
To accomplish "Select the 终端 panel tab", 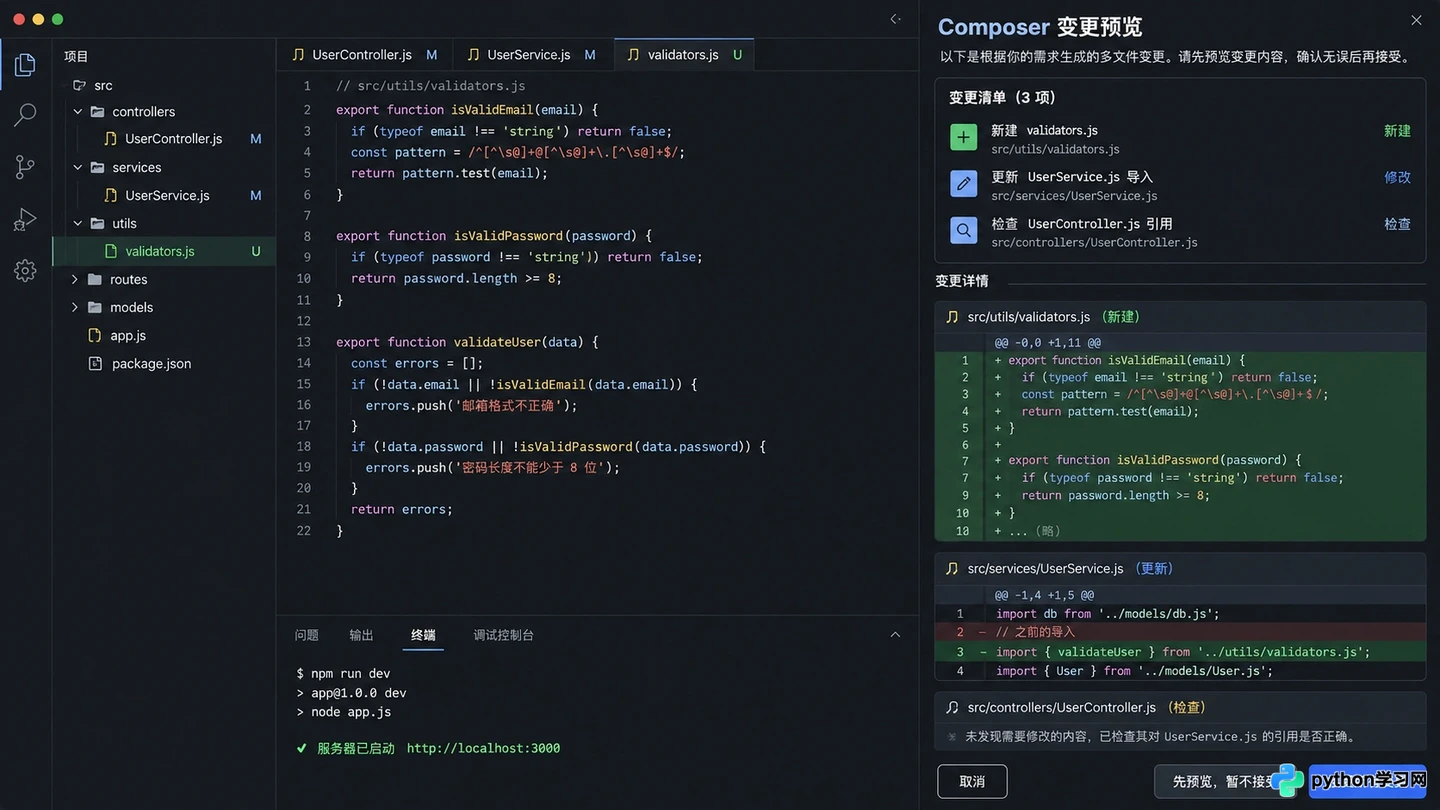I will coord(423,635).
